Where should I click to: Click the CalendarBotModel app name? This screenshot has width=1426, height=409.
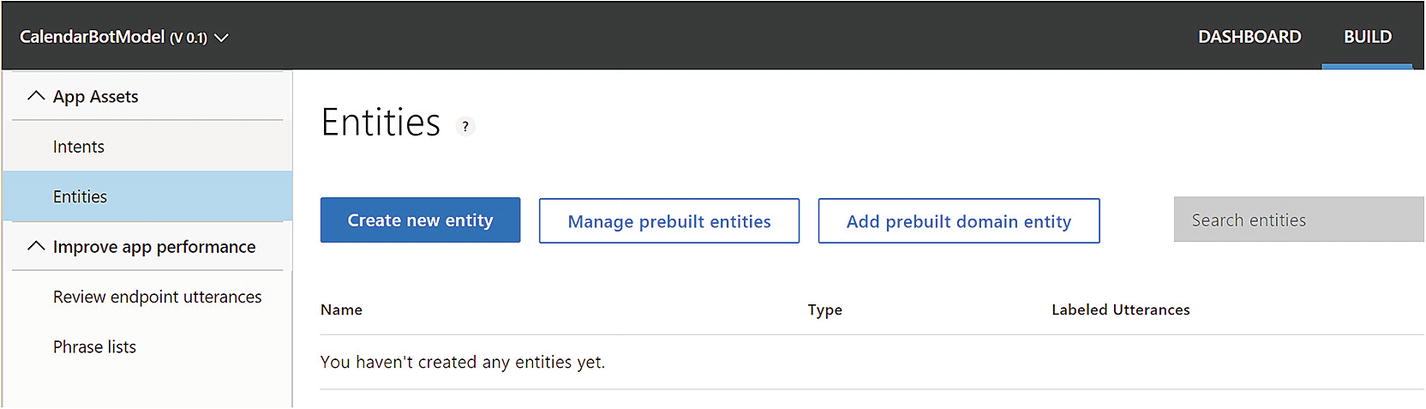[x=92, y=38]
